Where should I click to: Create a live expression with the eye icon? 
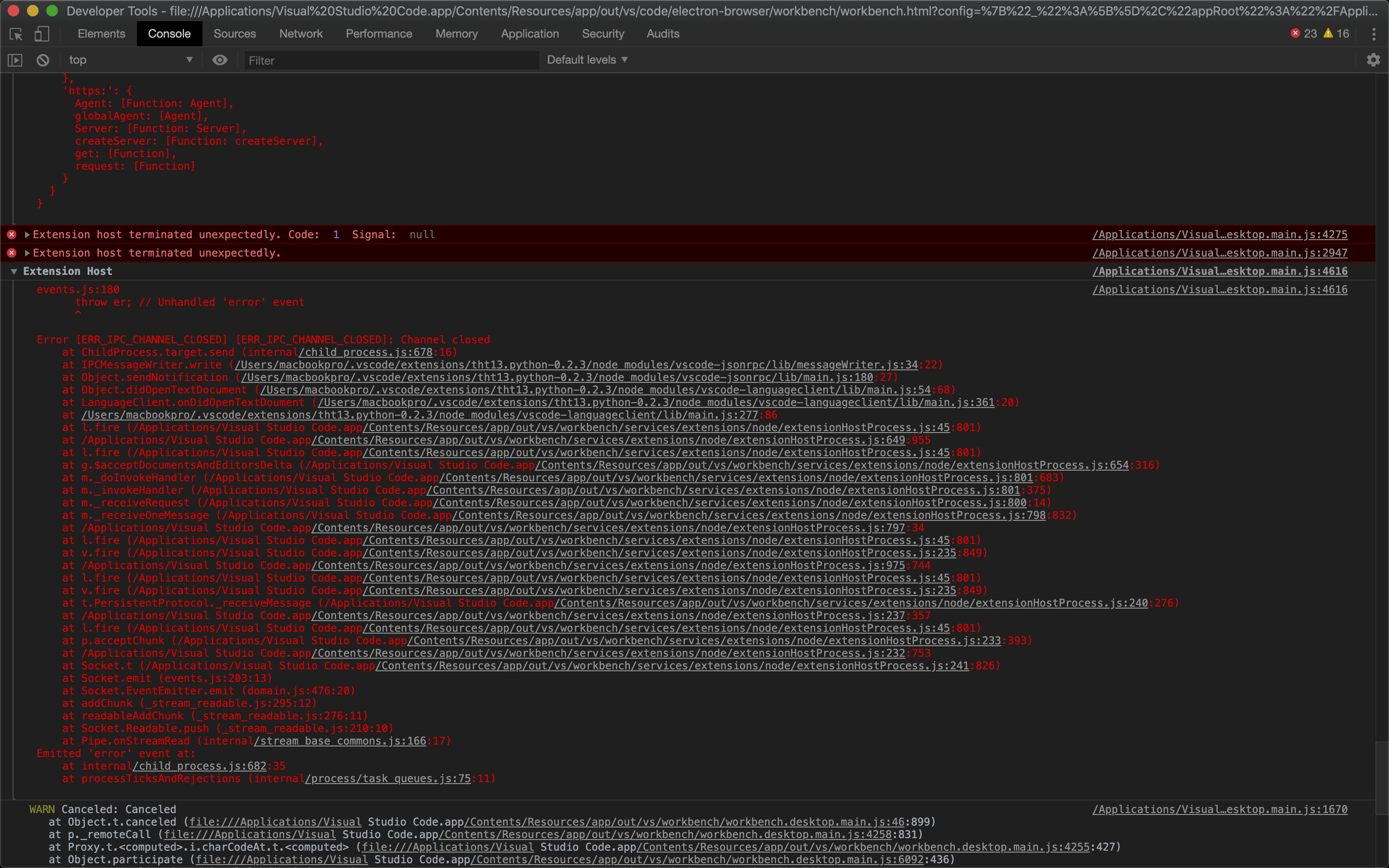click(220, 60)
